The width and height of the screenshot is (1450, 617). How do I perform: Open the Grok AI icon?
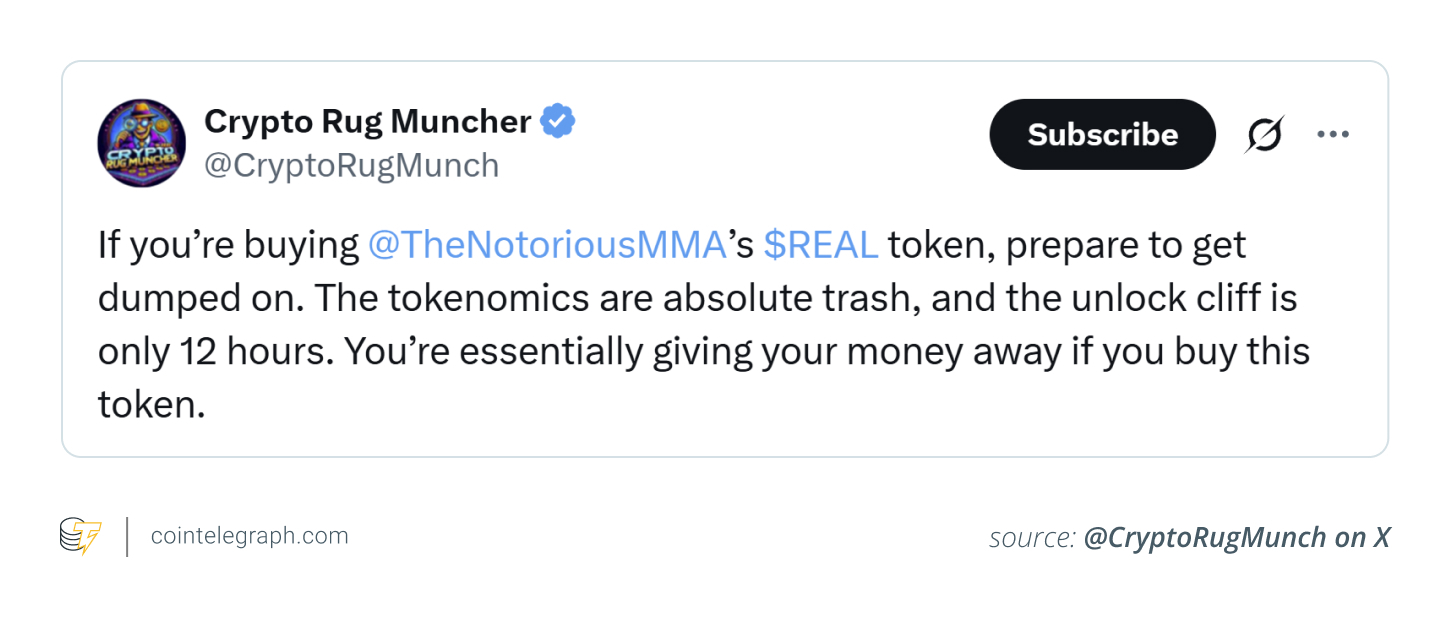(x=1262, y=134)
